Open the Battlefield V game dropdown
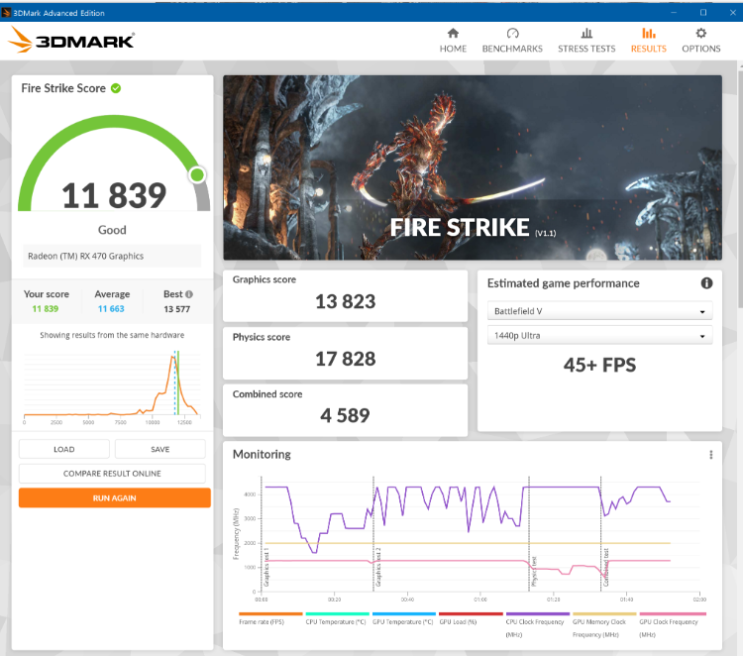This screenshot has width=743, height=656. pyautogui.click(x=599, y=311)
